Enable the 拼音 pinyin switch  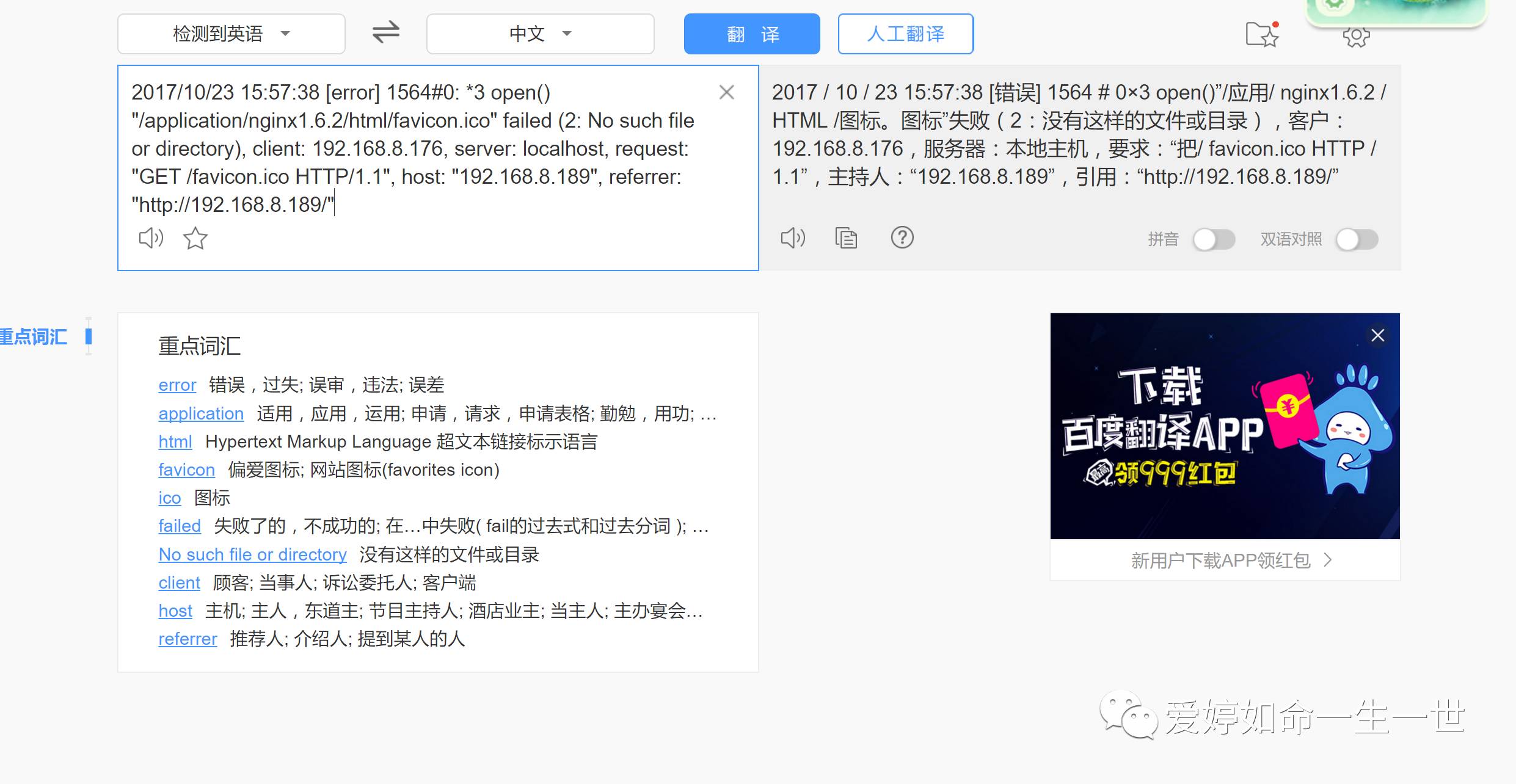(1214, 239)
